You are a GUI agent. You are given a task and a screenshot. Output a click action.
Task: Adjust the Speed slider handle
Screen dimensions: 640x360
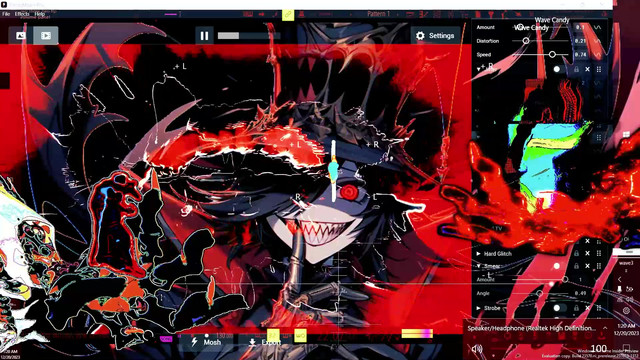(x=552, y=54)
